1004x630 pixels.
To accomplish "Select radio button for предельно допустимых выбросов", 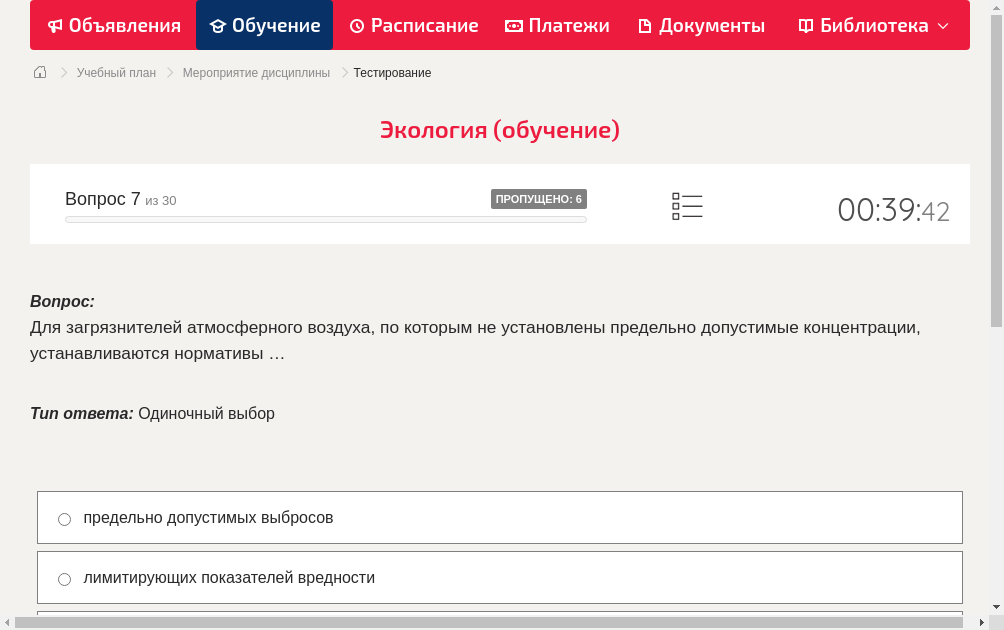I will tap(64, 519).
